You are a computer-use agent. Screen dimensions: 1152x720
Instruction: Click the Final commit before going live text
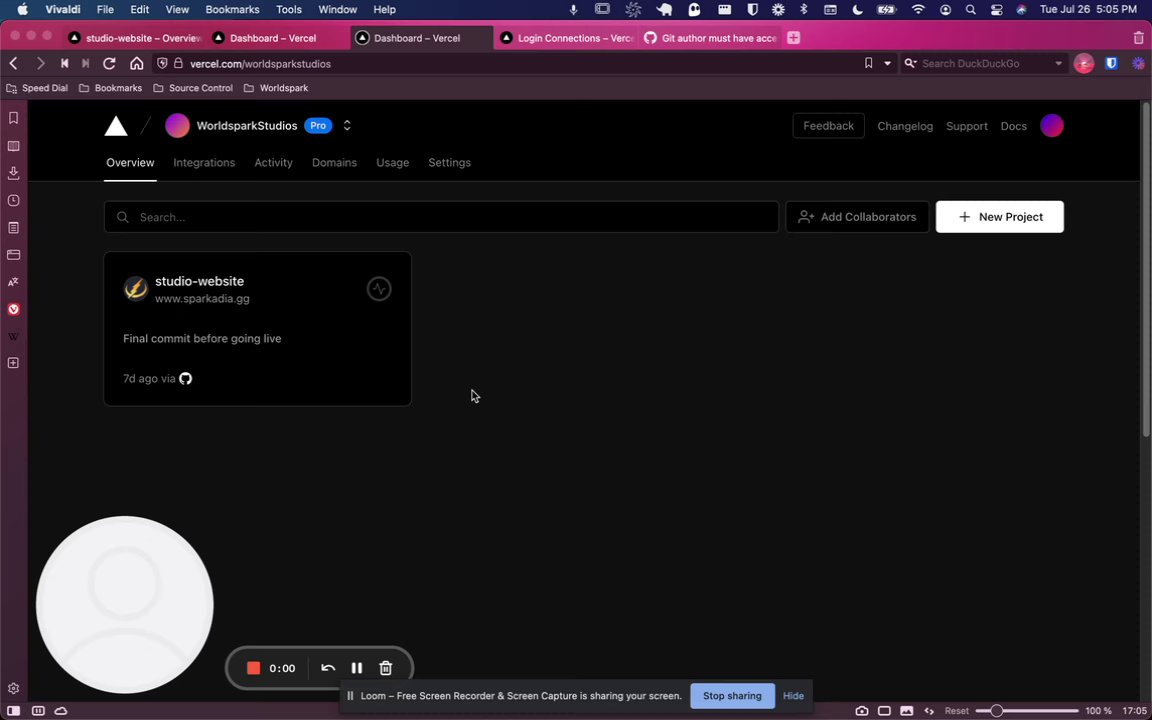coord(202,339)
